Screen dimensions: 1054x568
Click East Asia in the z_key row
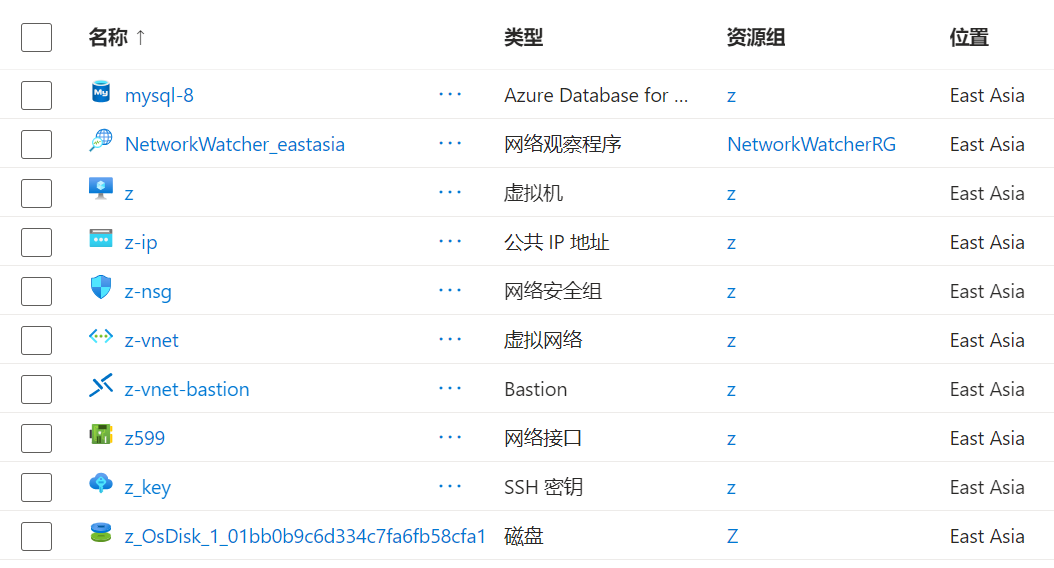coord(987,487)
